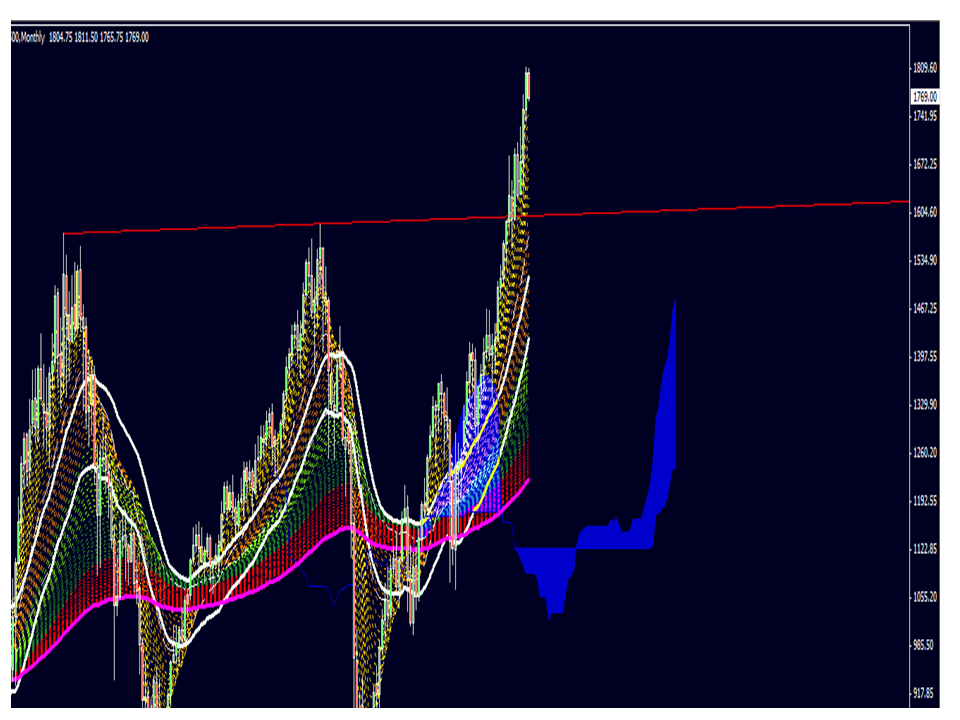This screenshot has width=960, height=720.
Task: Click the 1260.20 price axis label
Action: click(925, 453)
